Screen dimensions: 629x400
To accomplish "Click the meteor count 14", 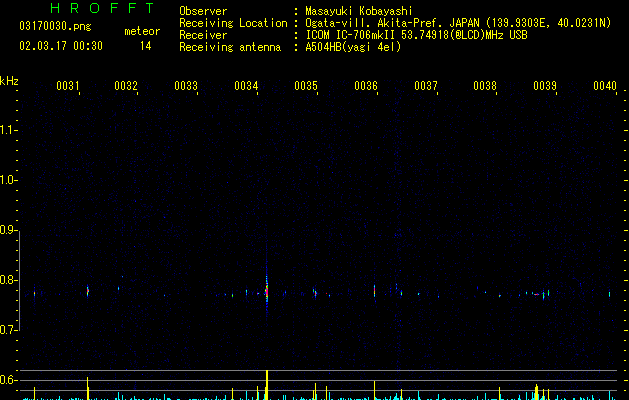I will (x=146, y=46).
